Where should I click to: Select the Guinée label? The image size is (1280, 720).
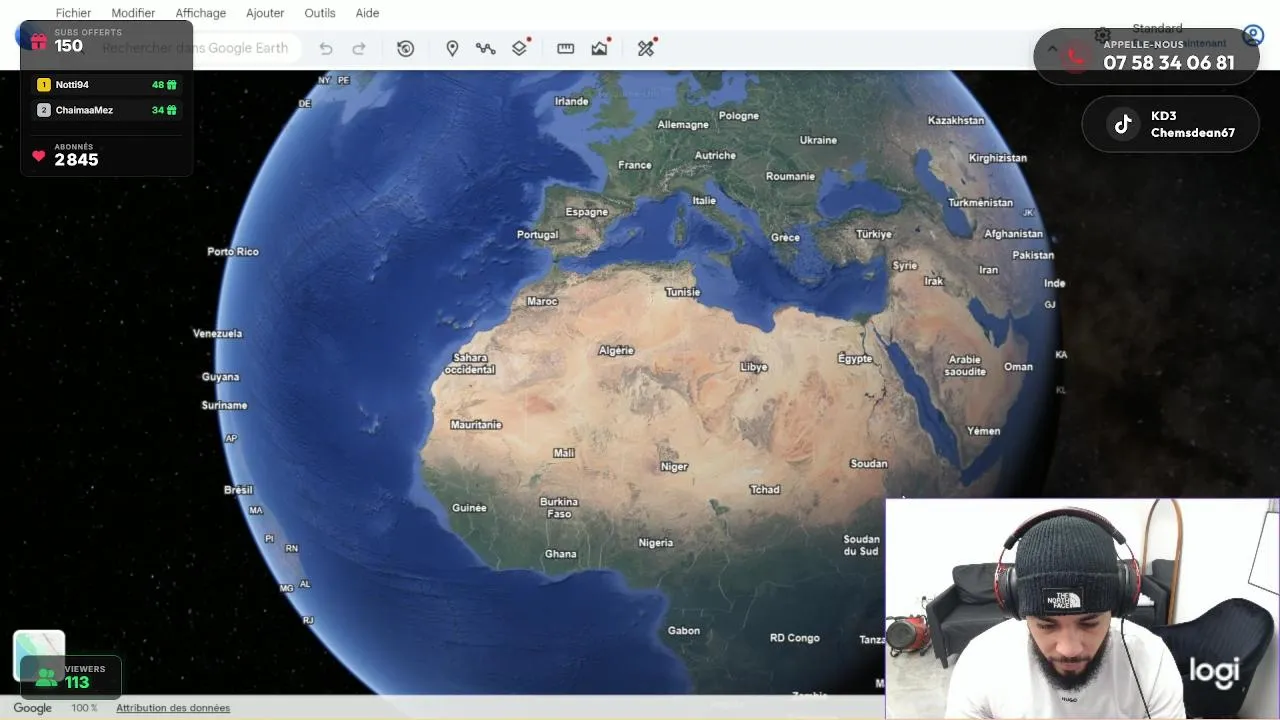(469, 508)
